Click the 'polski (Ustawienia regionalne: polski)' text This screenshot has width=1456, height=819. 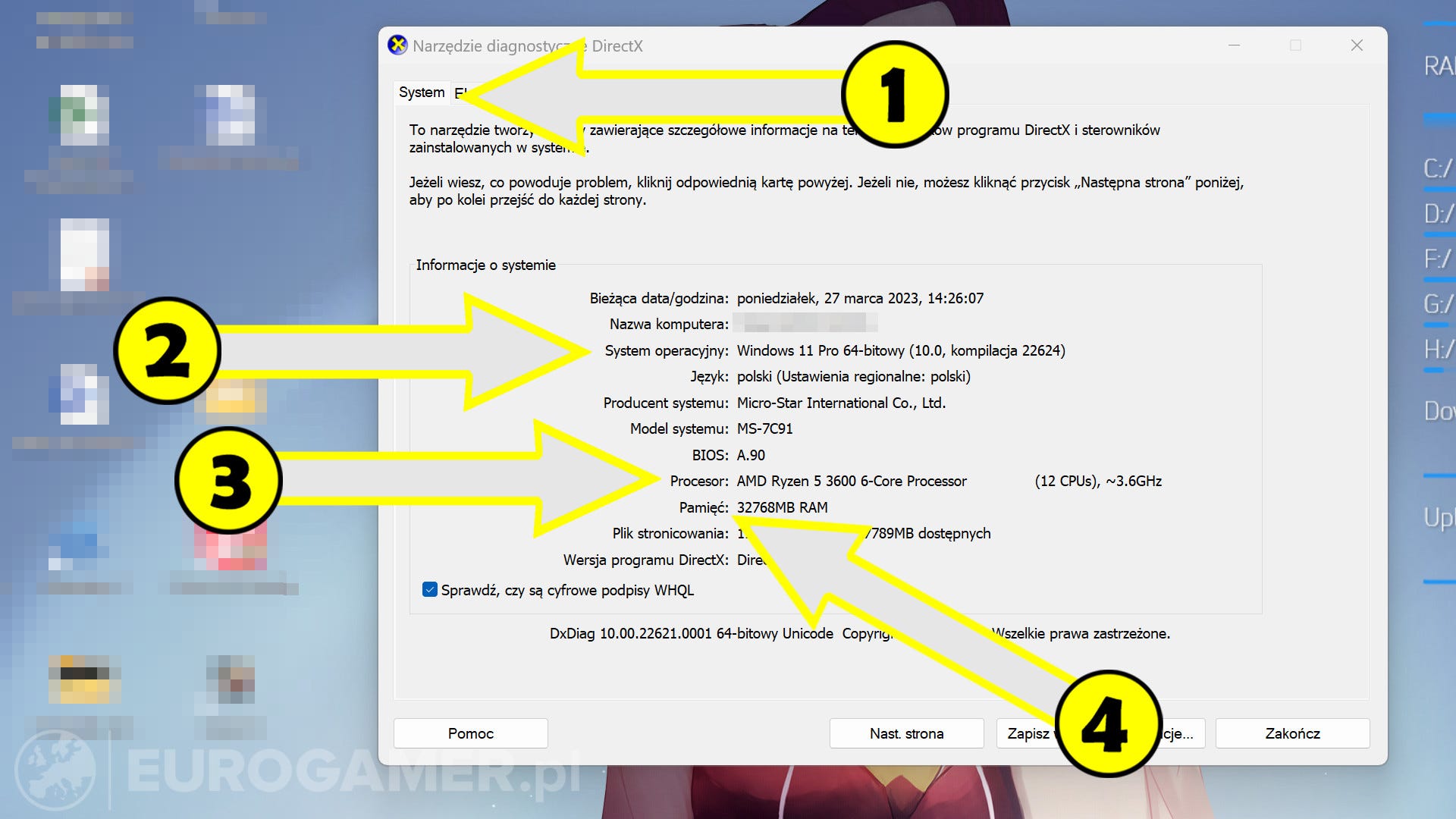click(853, 376)
